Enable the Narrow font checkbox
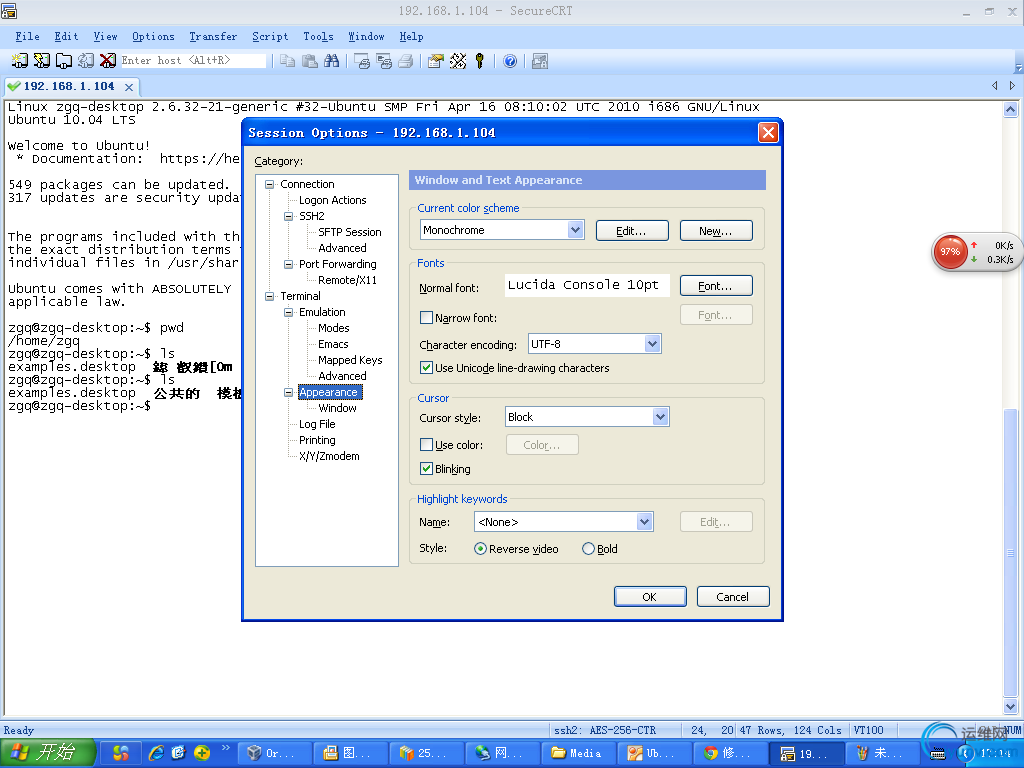 coord(427,319)
